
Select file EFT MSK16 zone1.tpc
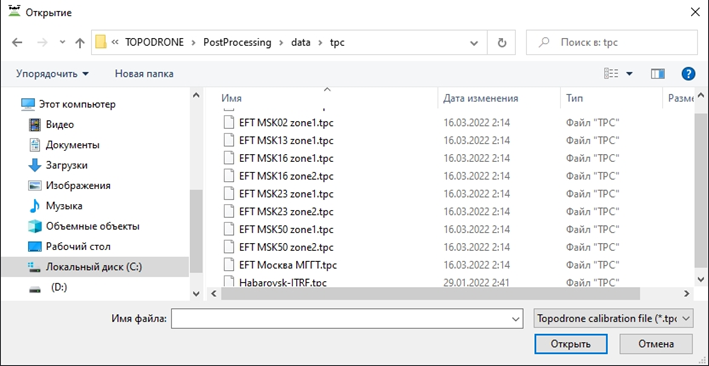pyautogui.click(x=286, y=158)
